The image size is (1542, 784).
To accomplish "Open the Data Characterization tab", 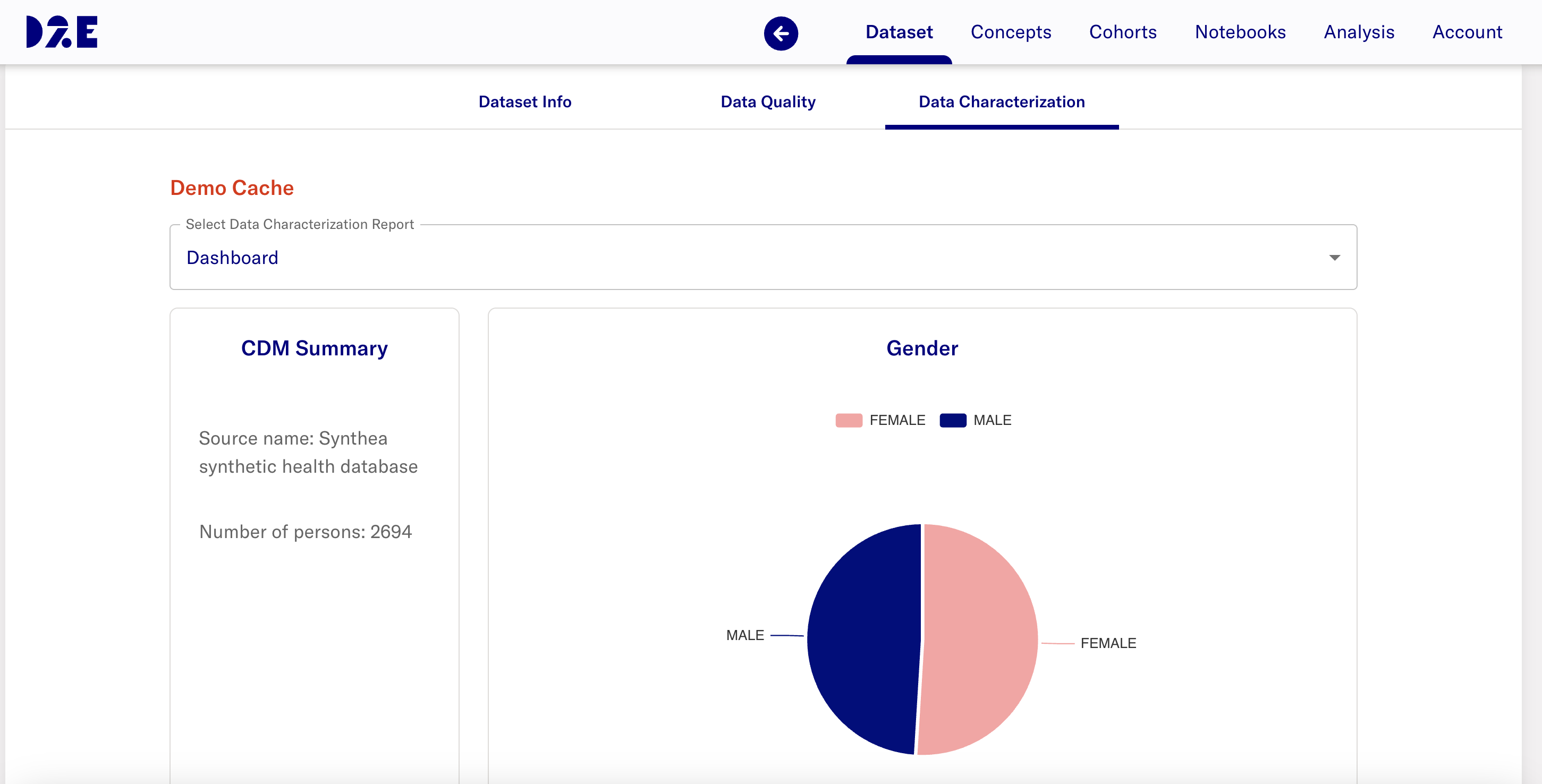I will tap(1002, 102).
